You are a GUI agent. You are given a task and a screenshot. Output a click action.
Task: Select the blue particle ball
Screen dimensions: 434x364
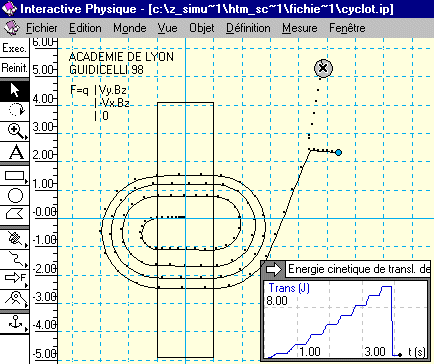pyautogui.click(x=338, y=153)
